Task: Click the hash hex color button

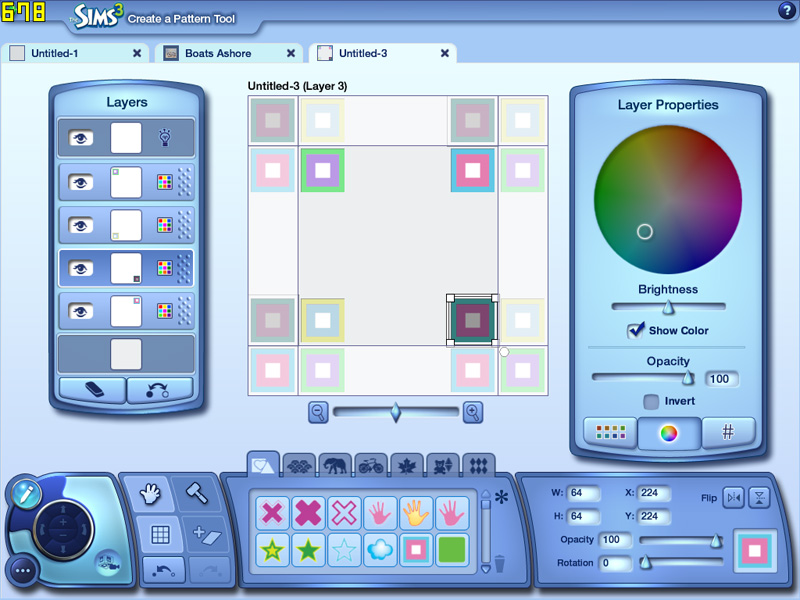Action: tap(728, 432)
